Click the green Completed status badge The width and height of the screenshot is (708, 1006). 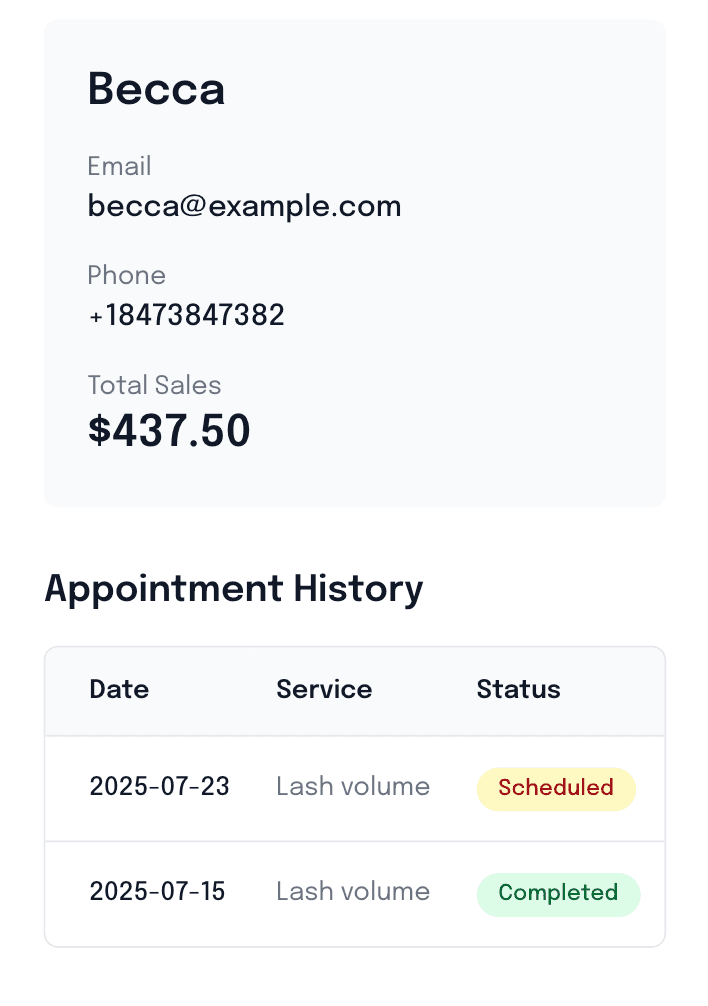[x=558, y=893]
